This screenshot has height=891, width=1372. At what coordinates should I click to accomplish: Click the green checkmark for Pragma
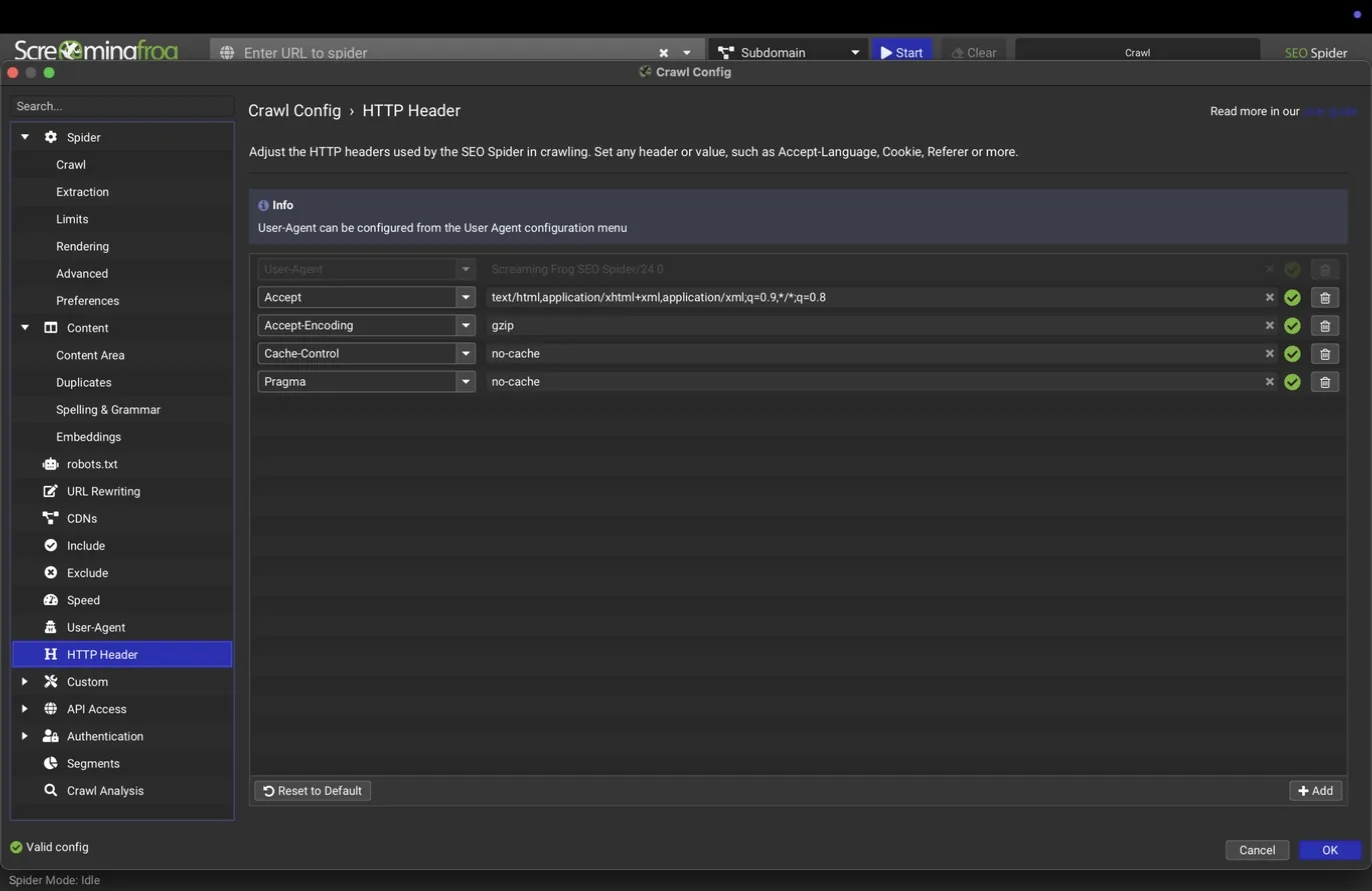point(1292,381)
